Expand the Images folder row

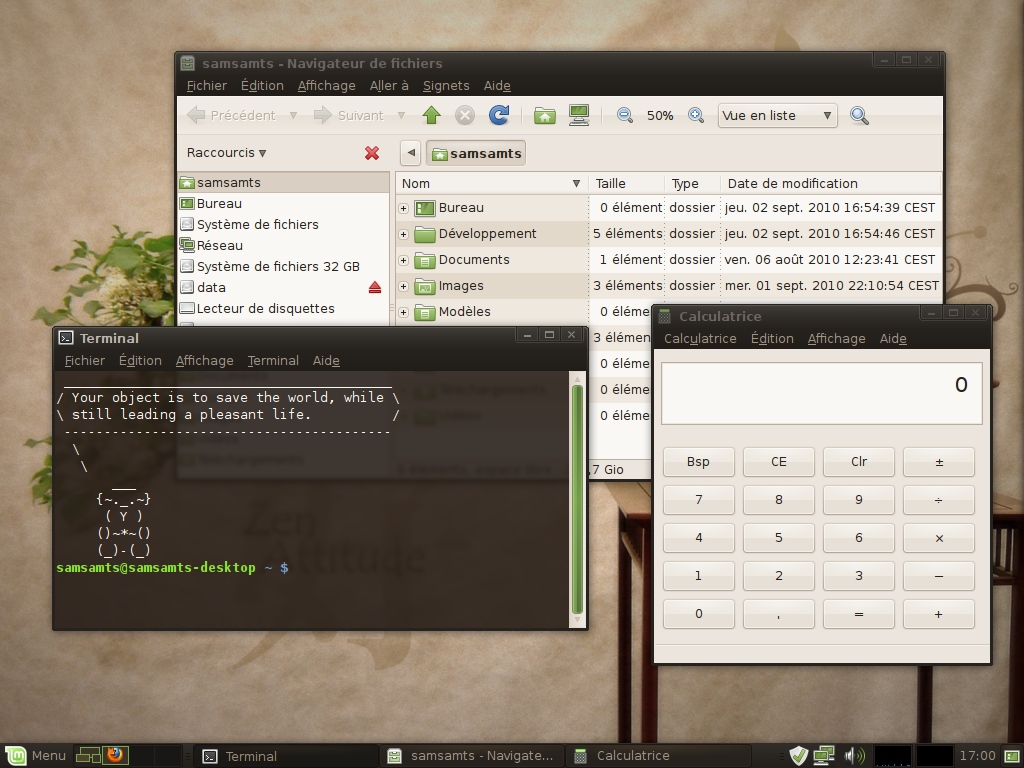pyautogui.click(x=404, y=286)
